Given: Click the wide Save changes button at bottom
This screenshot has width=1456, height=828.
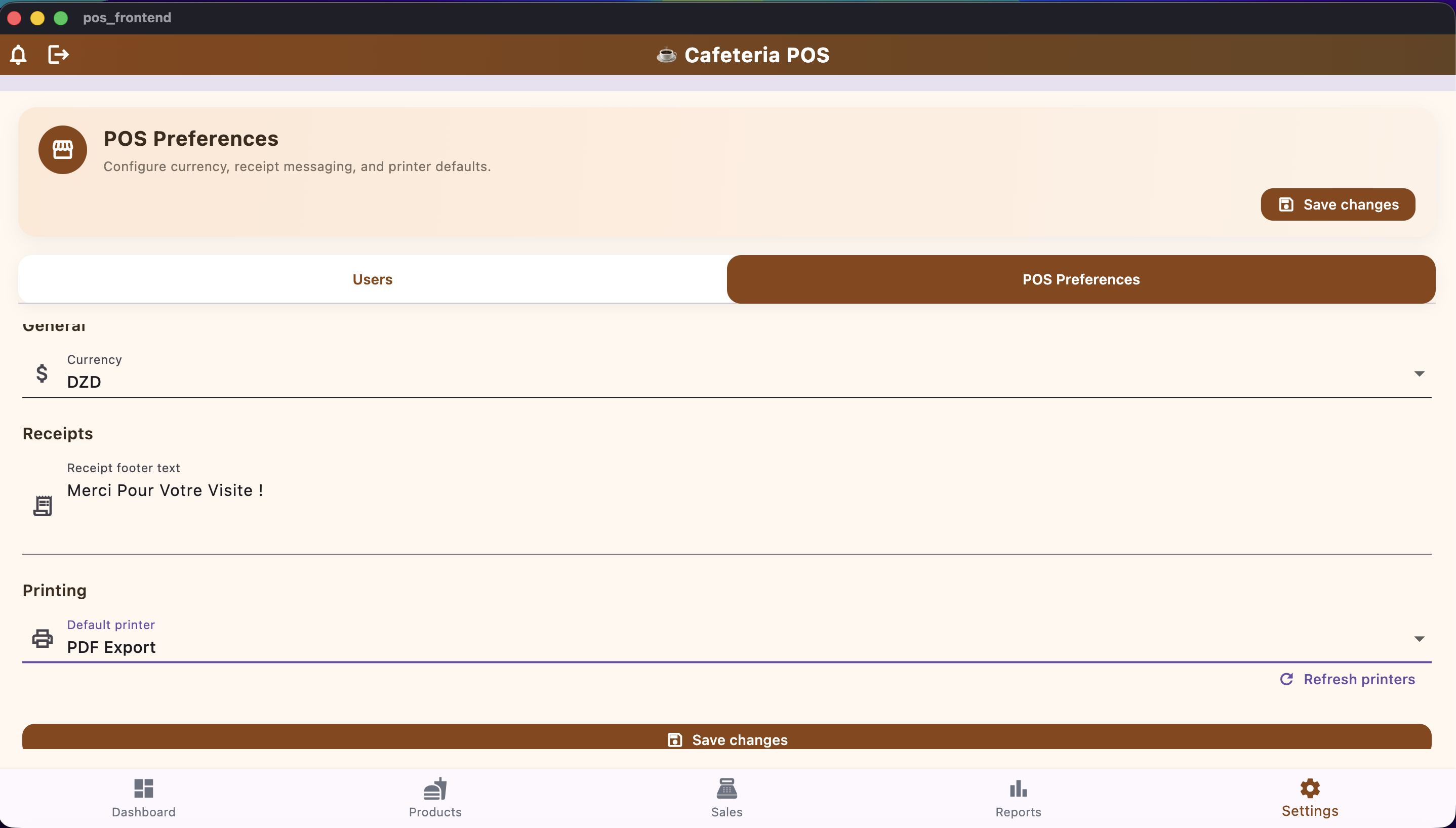Looking at the screenshot, I should pyautogui.click(x=727, y=737).
